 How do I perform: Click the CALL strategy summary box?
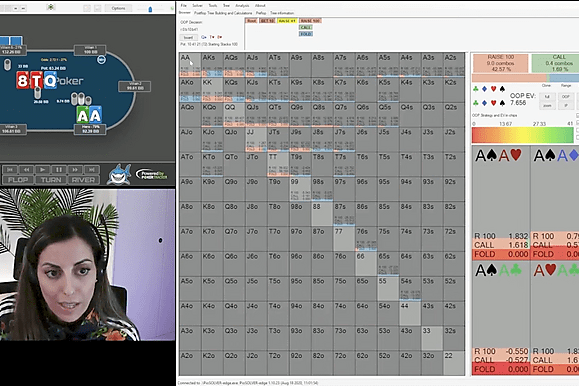point(555,63)
